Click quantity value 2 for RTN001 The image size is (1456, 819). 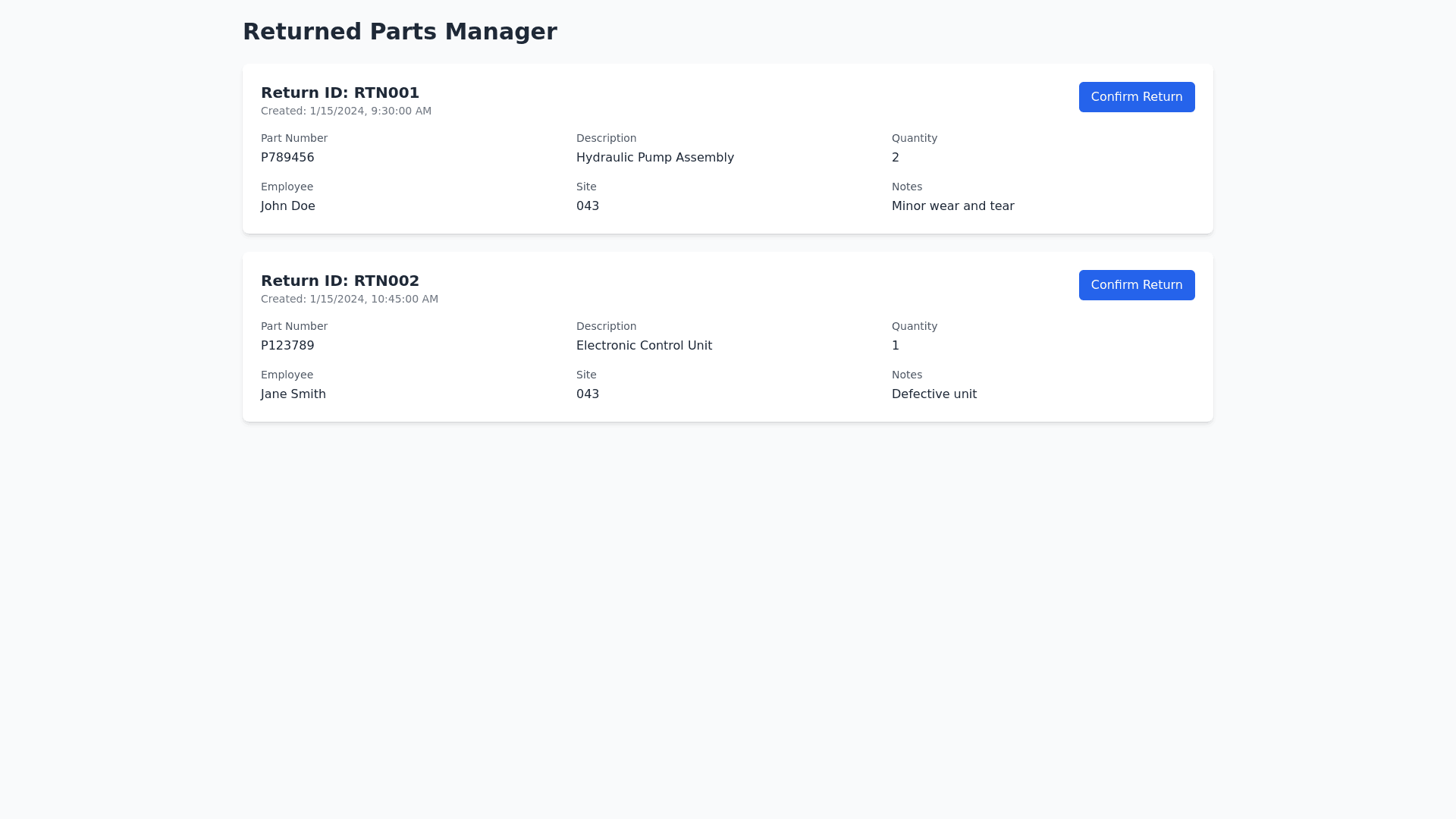(x=896, y=158)
